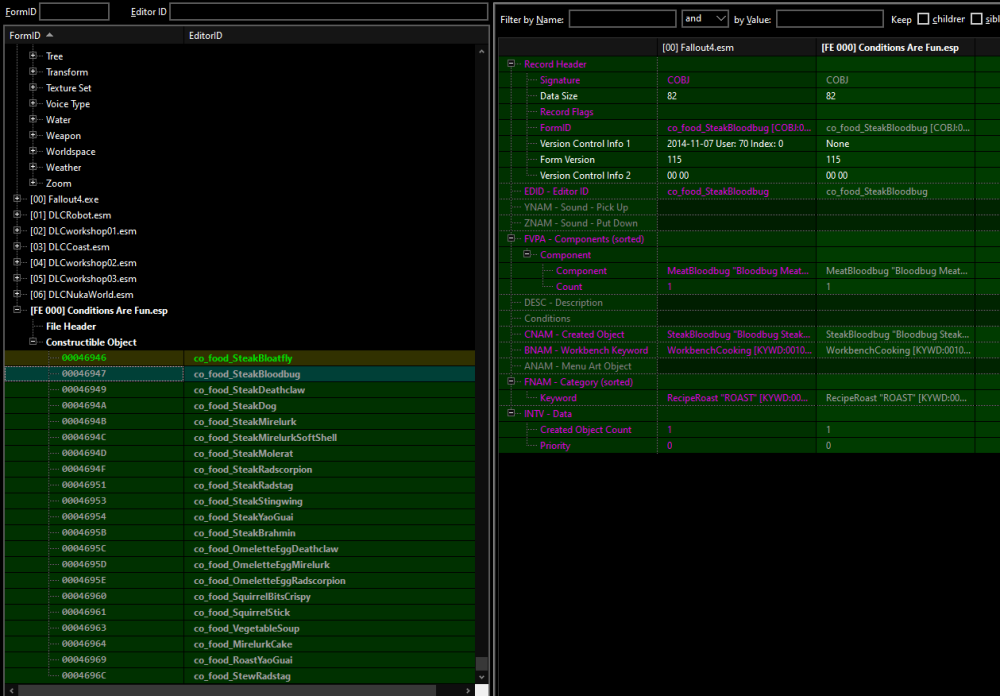Collapse FVPA - Components (sorted) section
This screenshot has height=696, width=1000.
pos(511,239)
